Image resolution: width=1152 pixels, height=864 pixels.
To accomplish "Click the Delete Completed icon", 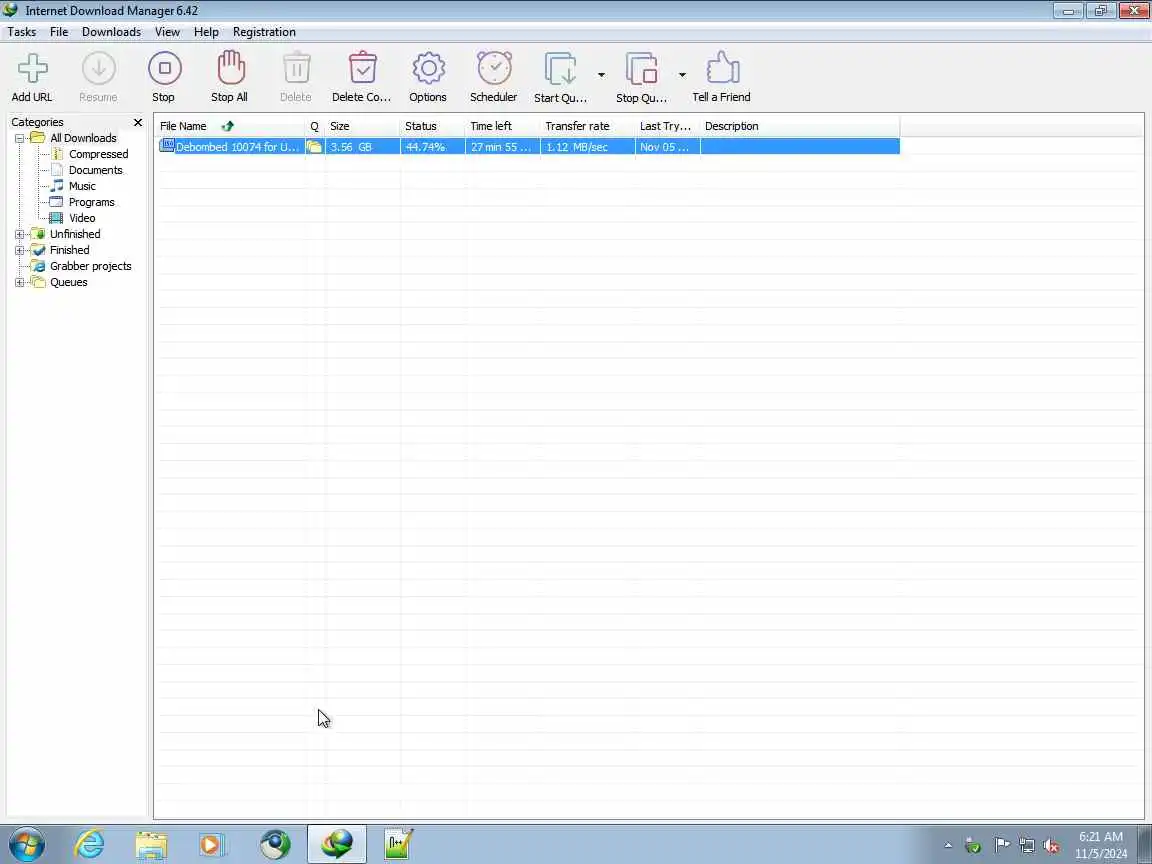I will pyautogui.click(x=362, y=68).
